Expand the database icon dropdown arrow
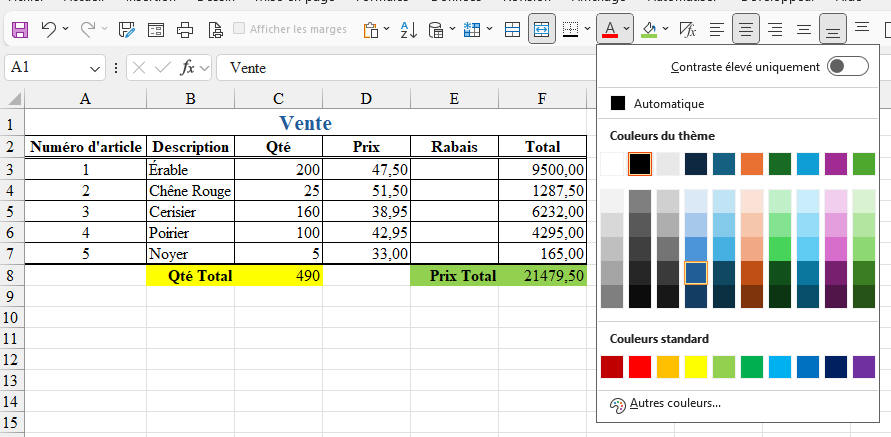 [452, 29]
